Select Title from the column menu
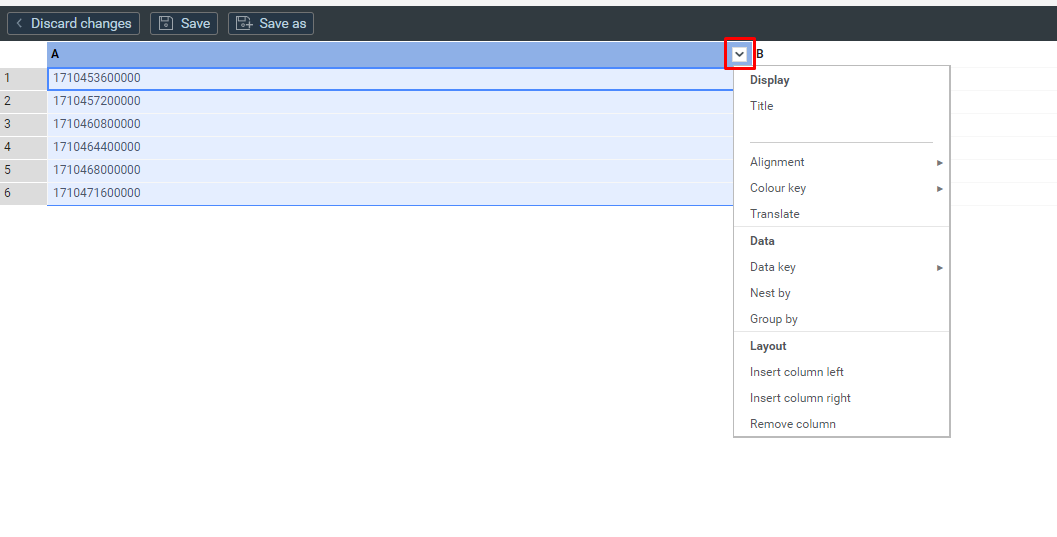 (762, 106)
